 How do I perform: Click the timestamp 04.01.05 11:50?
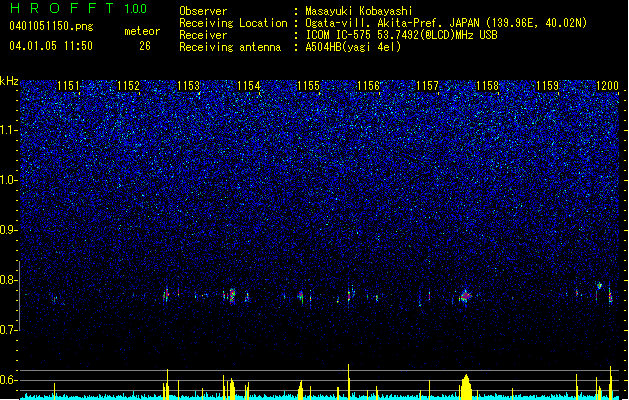tap(51, 46)
